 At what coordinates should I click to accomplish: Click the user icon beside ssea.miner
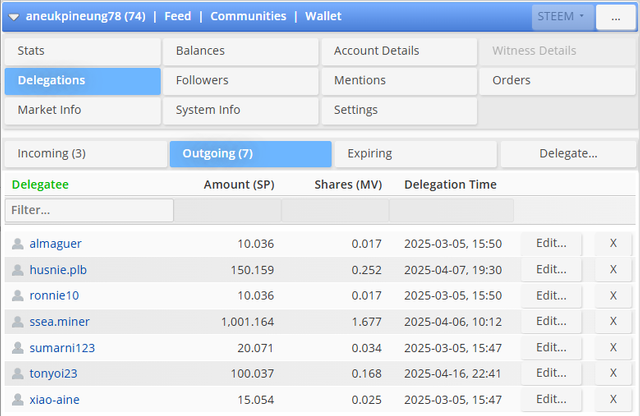coord(17,321)
